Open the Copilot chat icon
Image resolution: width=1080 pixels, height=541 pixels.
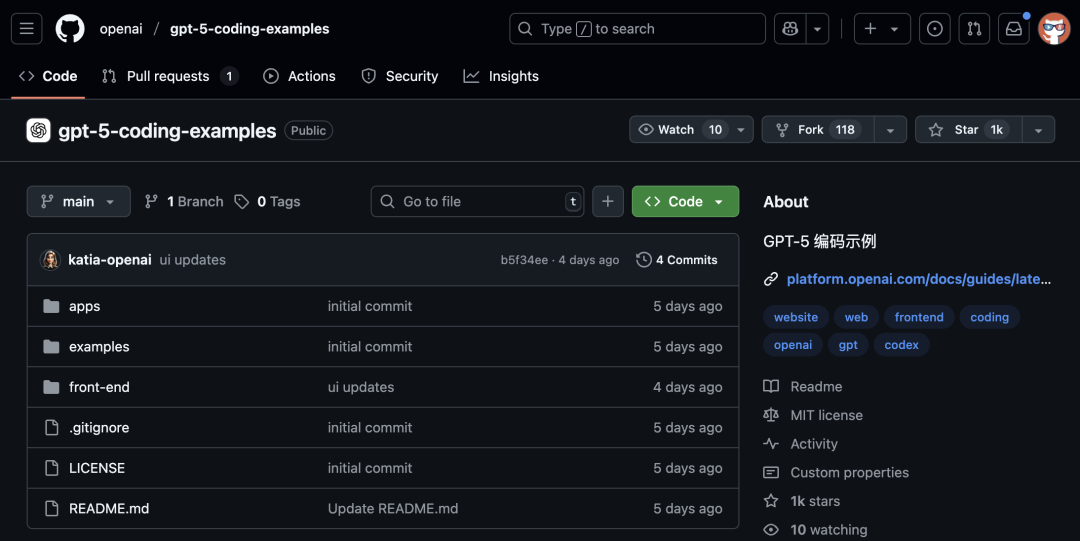[x=790, y=29]
